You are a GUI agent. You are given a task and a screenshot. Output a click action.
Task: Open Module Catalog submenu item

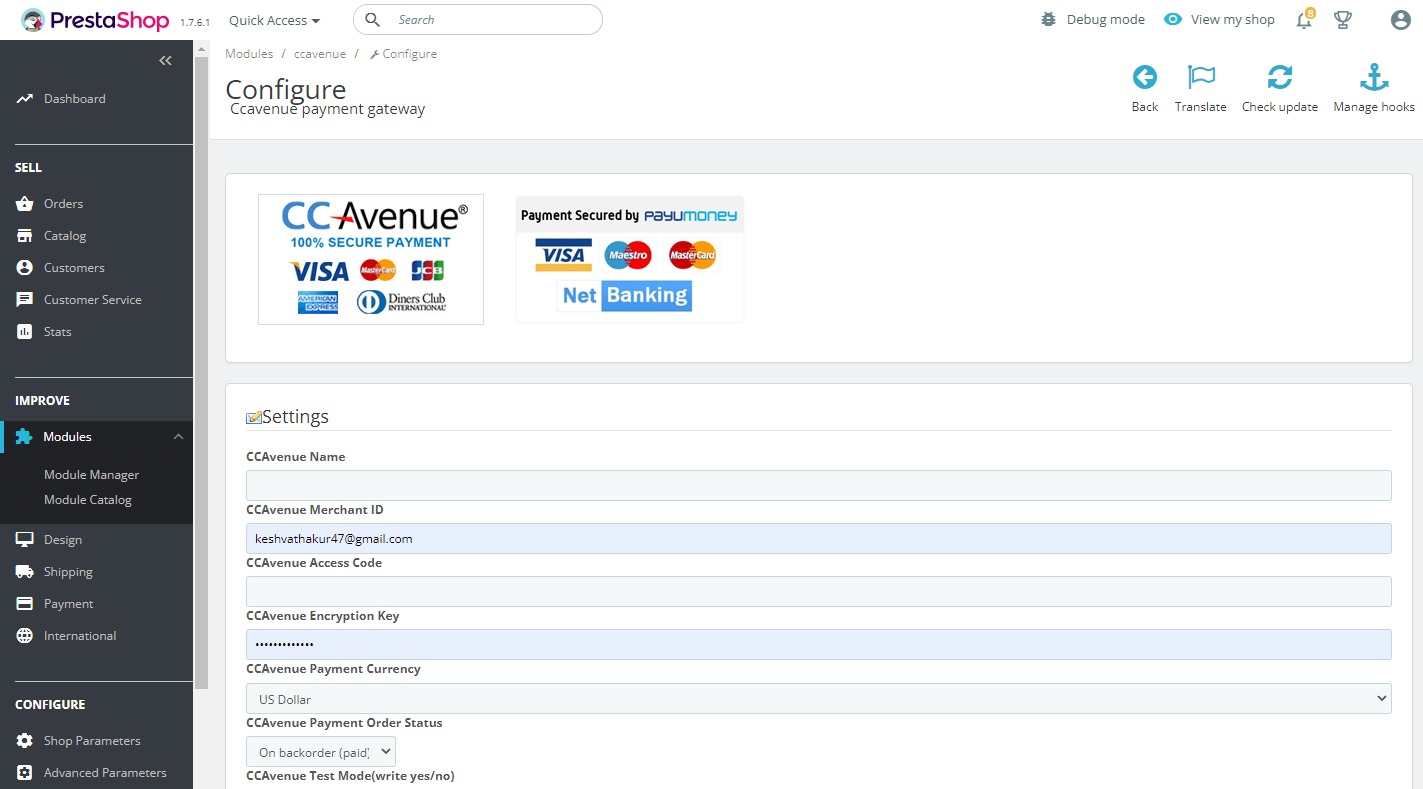click(x=88, y=500)
